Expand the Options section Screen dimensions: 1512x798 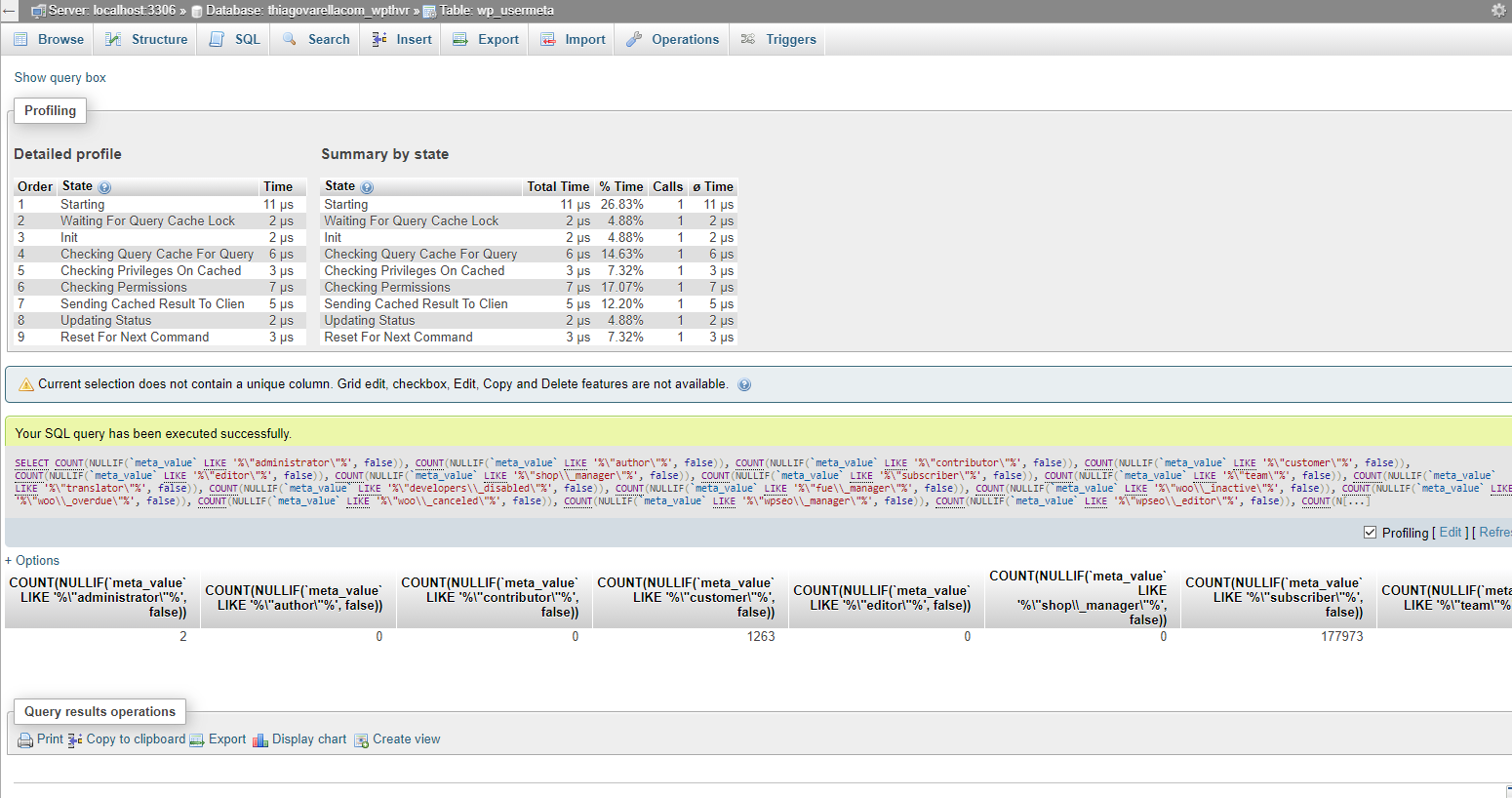(x=32, y=560)
